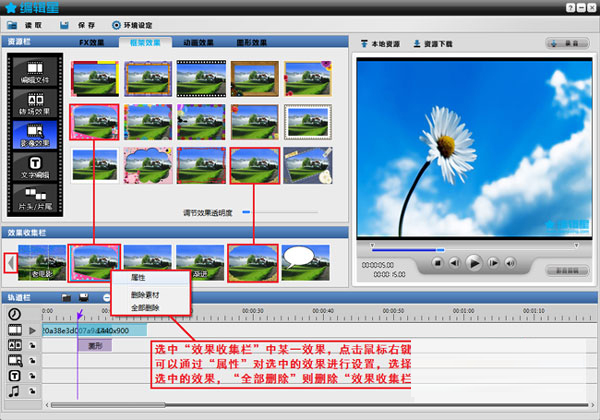This screenshot has height=420, width=600.
Task: Select 文字编辑 text editing sidebar icon
Action: (x=35, y=167)
